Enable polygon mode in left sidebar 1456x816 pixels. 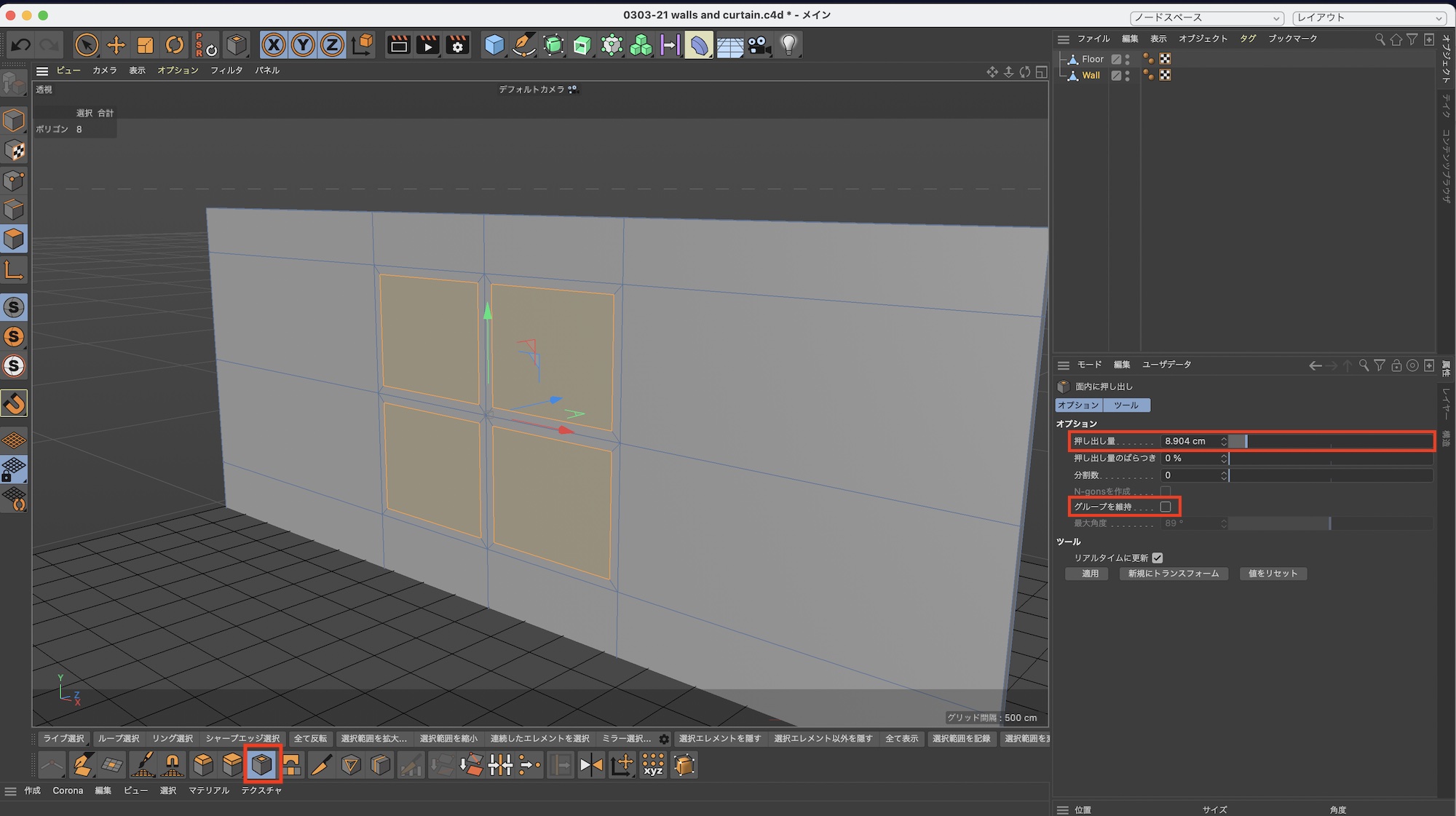[14, 239]
